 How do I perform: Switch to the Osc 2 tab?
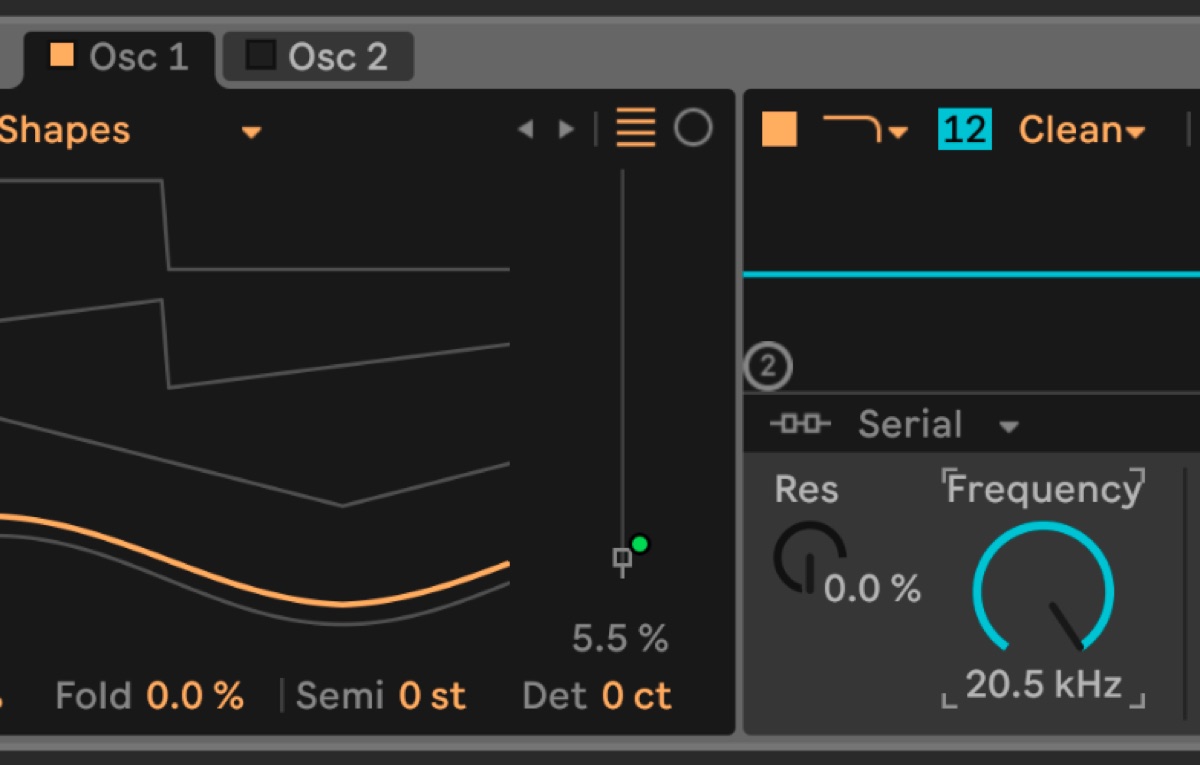[x=317, y=57]
